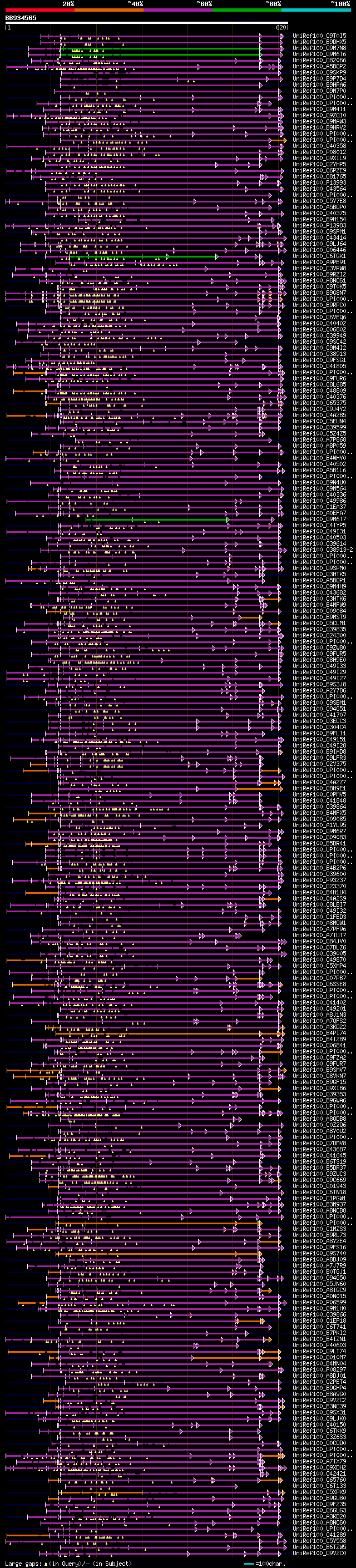Select hit UniRef100_B9S3J8
Viewport: 356px width, 1568px height.
(x=319, y=684)
